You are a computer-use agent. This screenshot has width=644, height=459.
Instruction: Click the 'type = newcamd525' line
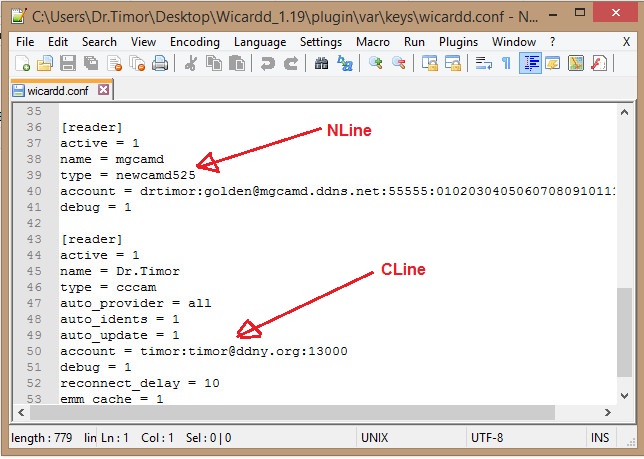128,175
